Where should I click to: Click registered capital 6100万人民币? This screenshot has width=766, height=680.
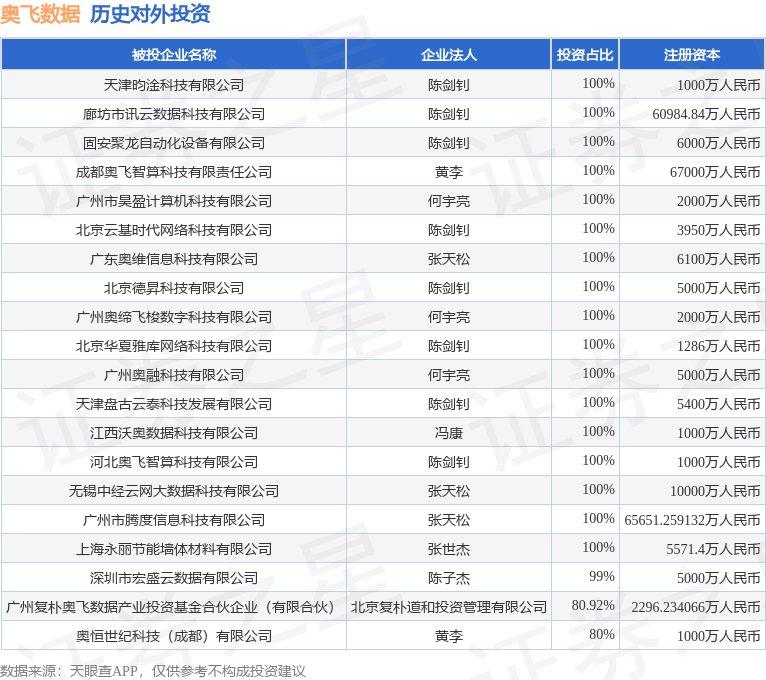click(719, 259)
